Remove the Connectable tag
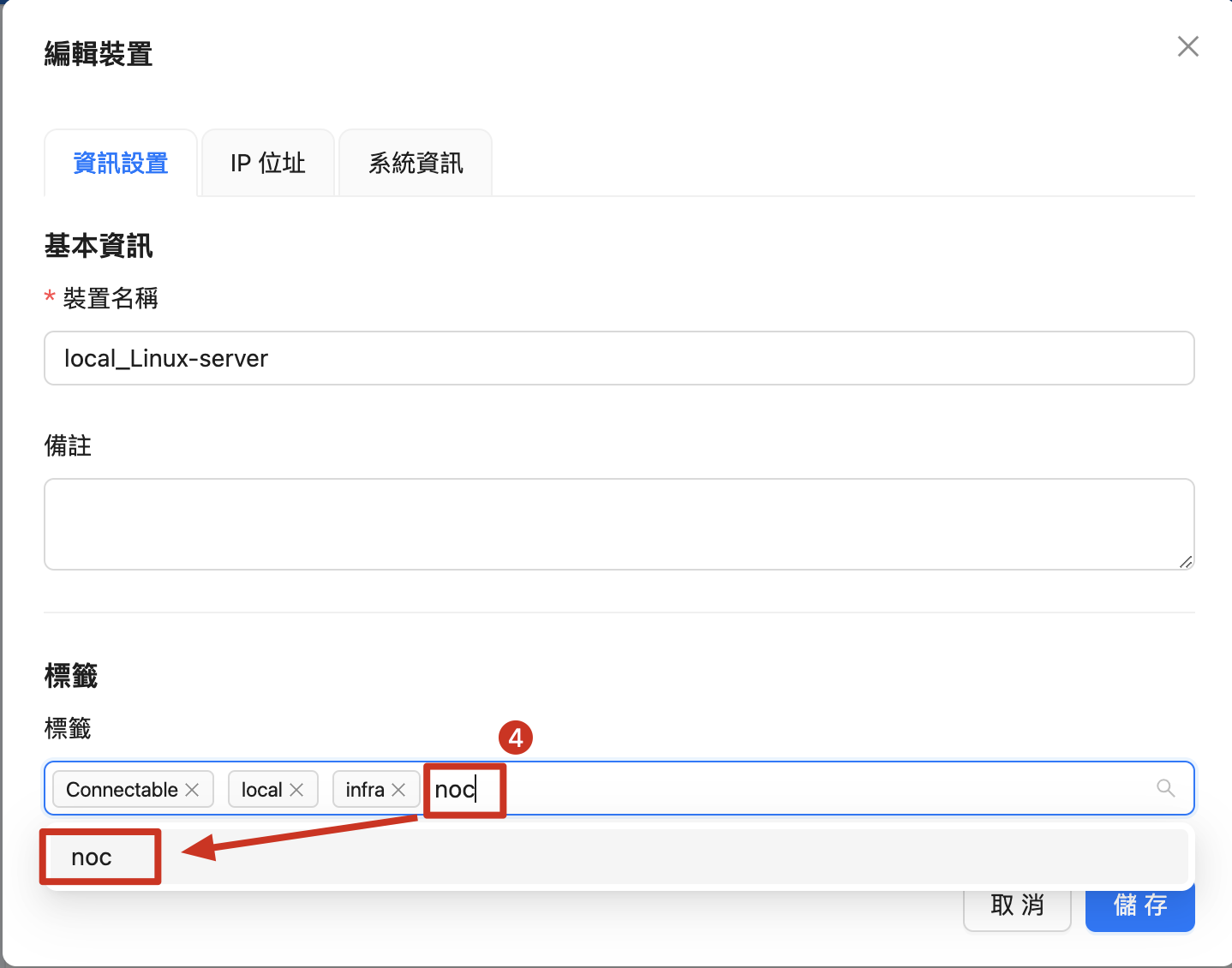This screenshot has width=1232, height=968. point(193,789)
